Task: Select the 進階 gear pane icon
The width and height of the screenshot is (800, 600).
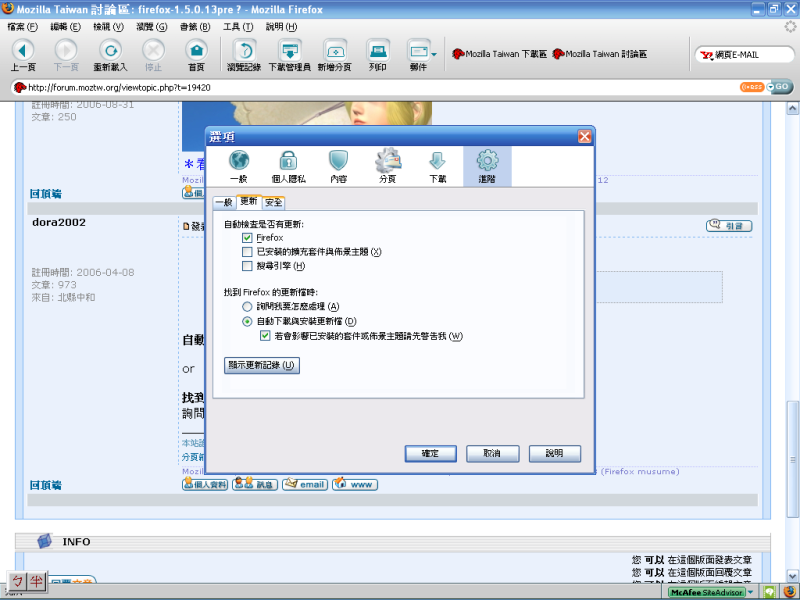Action: click(487, 166)
